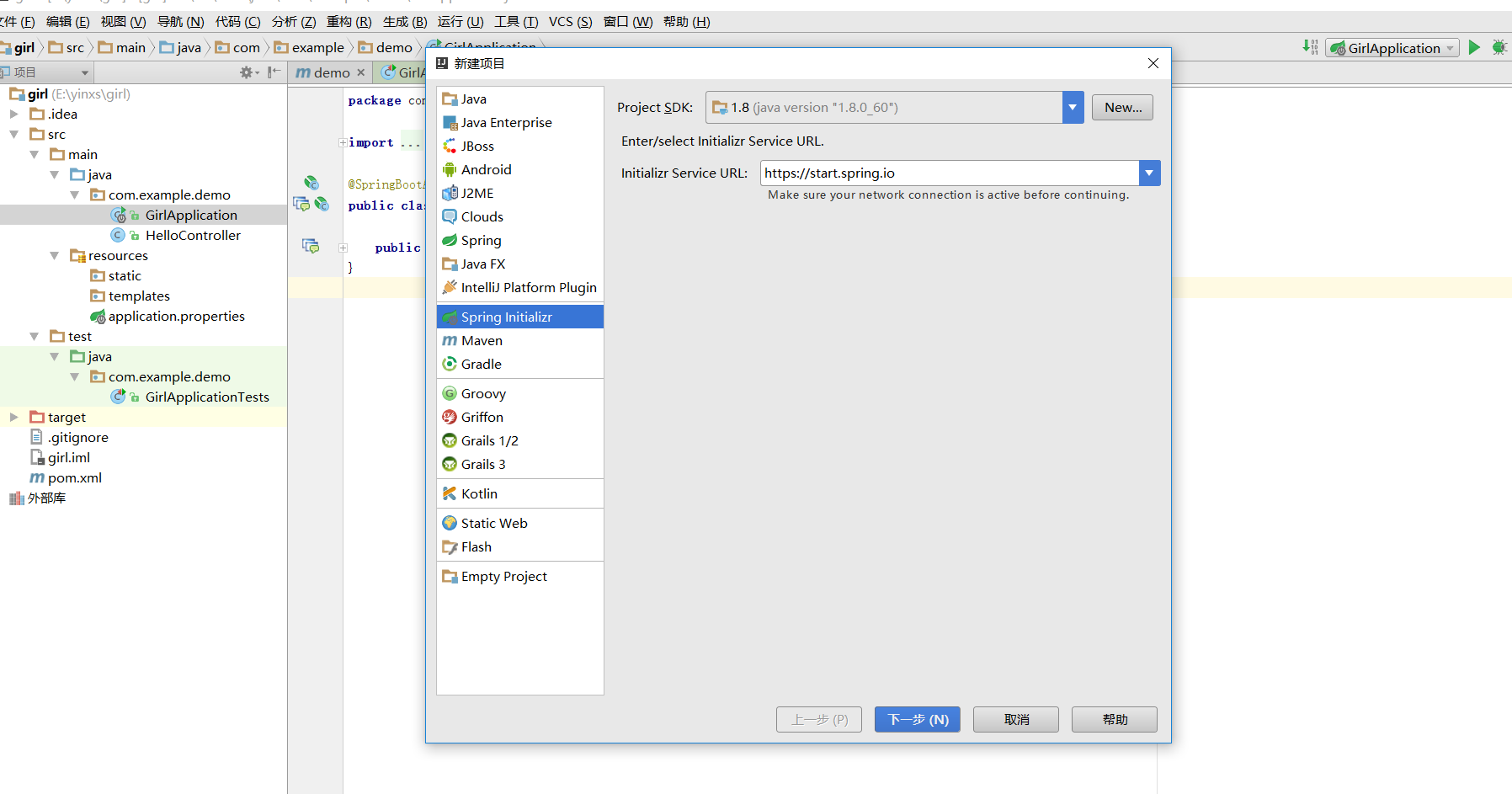Click example breadcrumb in navigation bar

coord(310,48)
